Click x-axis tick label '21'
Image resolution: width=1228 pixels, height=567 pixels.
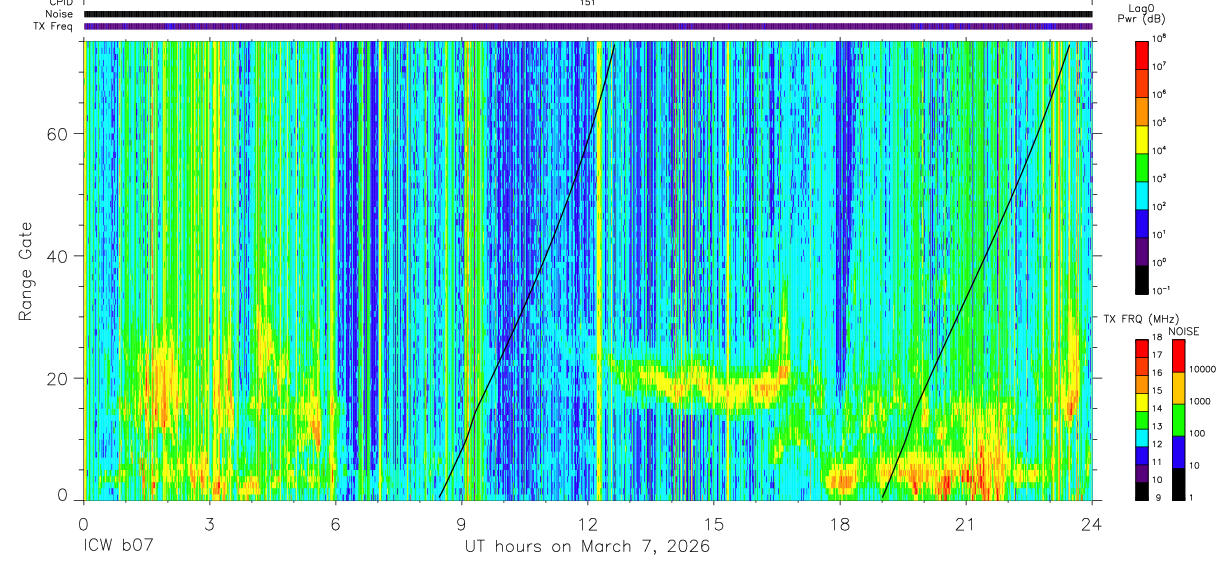[x=966, y=524]
